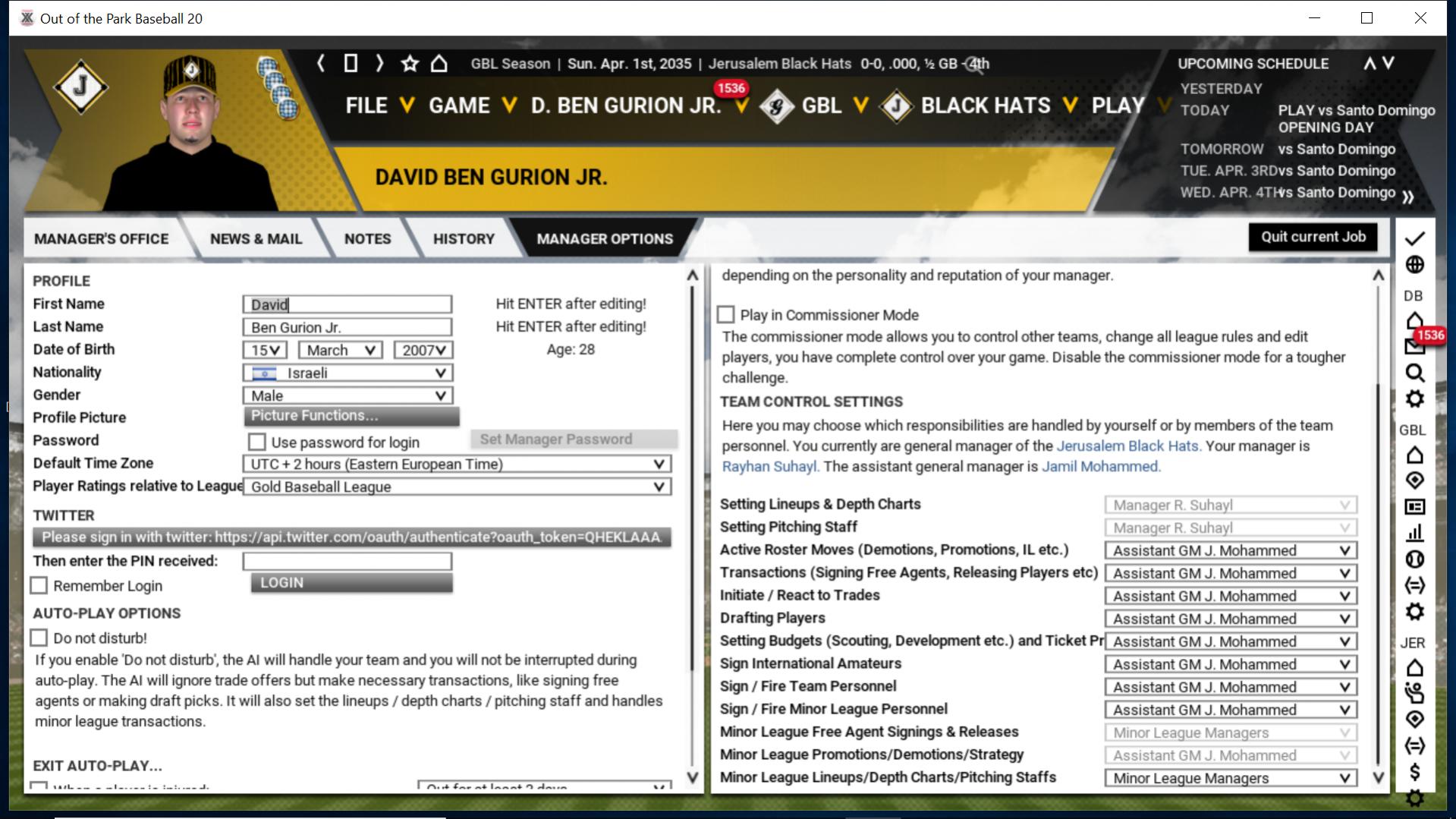The height and width of the screenshot is (819, 1456).
Task: Open the Rayhan Suhayl manager link
Action: pyautogui.click(x=769, y=467)
